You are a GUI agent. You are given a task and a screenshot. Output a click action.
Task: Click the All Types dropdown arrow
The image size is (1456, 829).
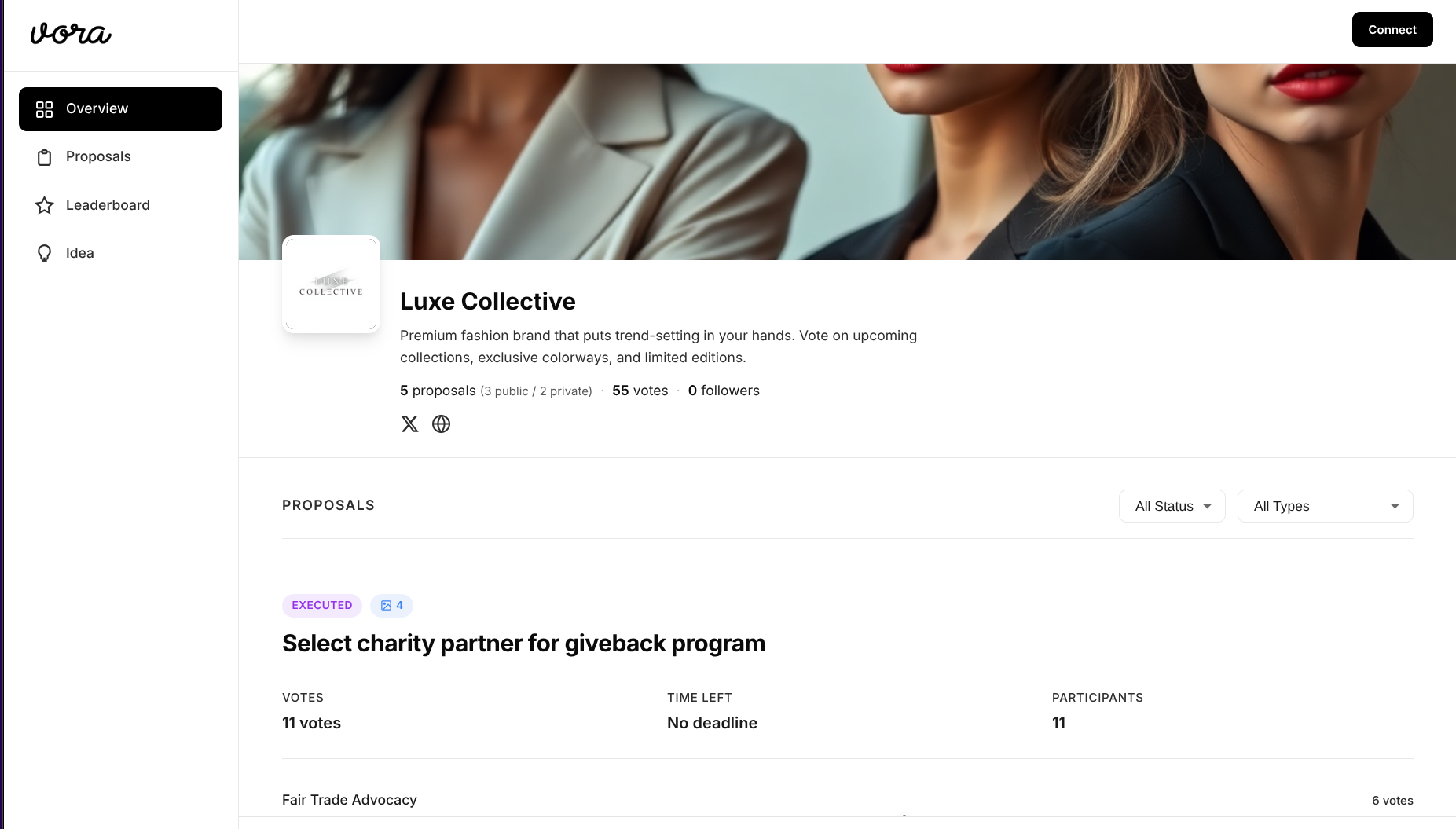pos(1395,506)
